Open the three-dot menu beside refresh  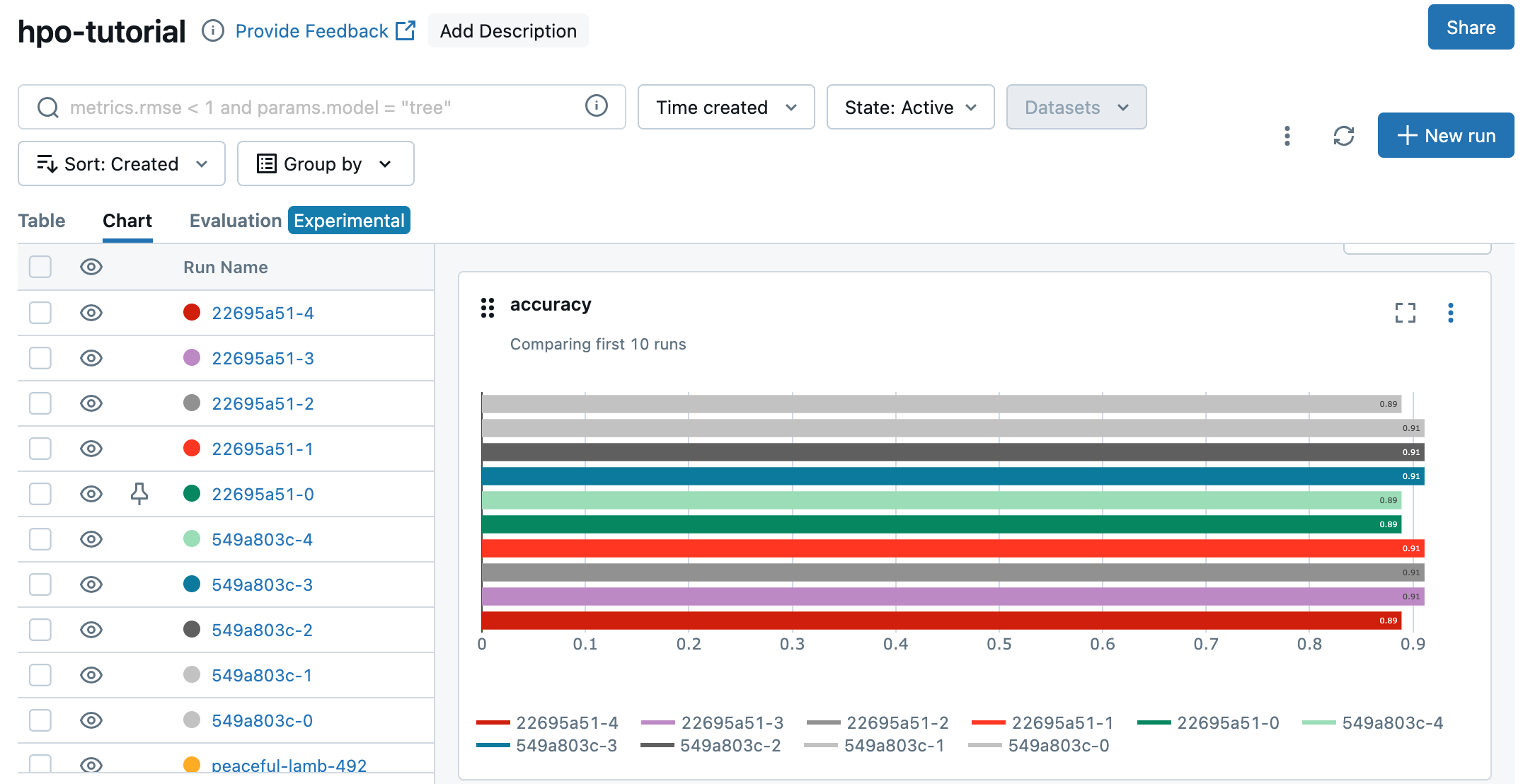pos(1287,136)
